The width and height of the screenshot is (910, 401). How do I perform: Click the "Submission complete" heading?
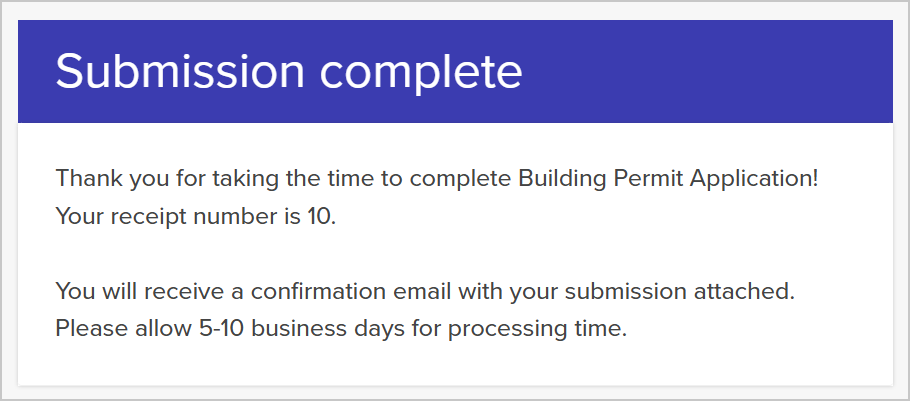click(x=288, y=72)
